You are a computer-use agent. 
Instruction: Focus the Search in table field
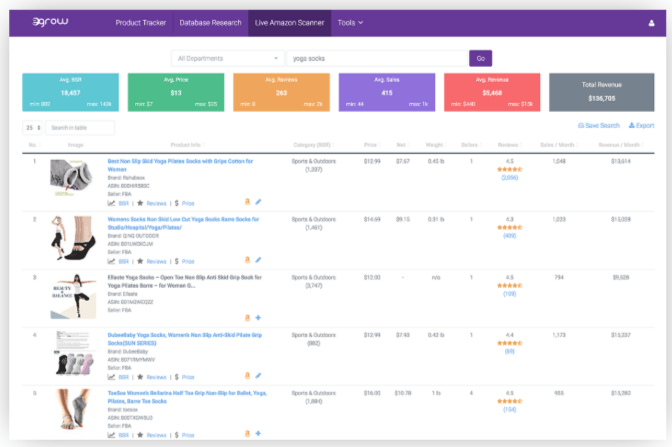tap(80, 128)
